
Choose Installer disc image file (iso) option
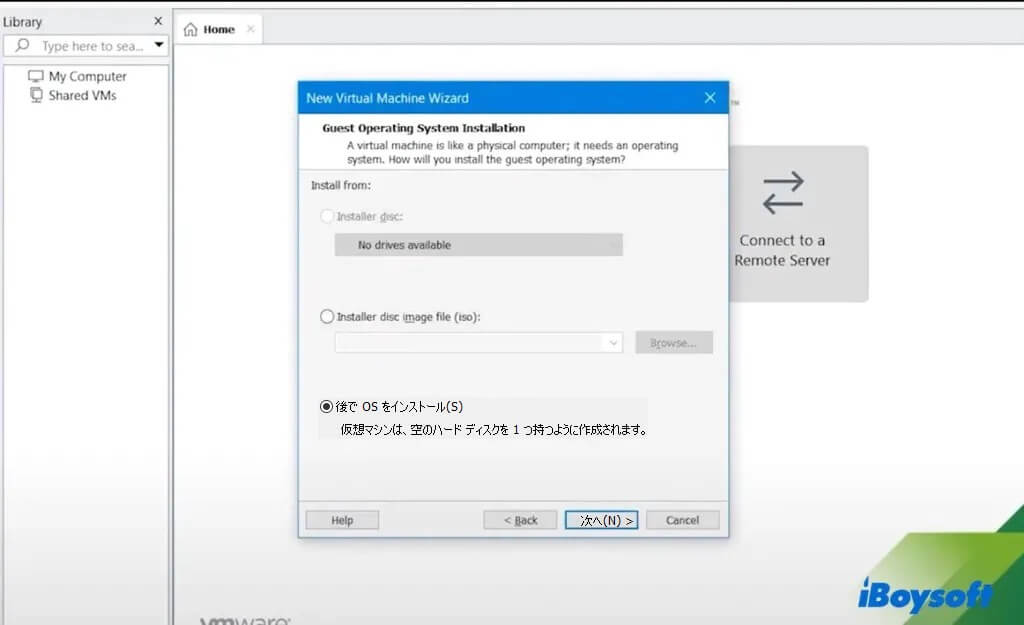(x=327, y=316)
